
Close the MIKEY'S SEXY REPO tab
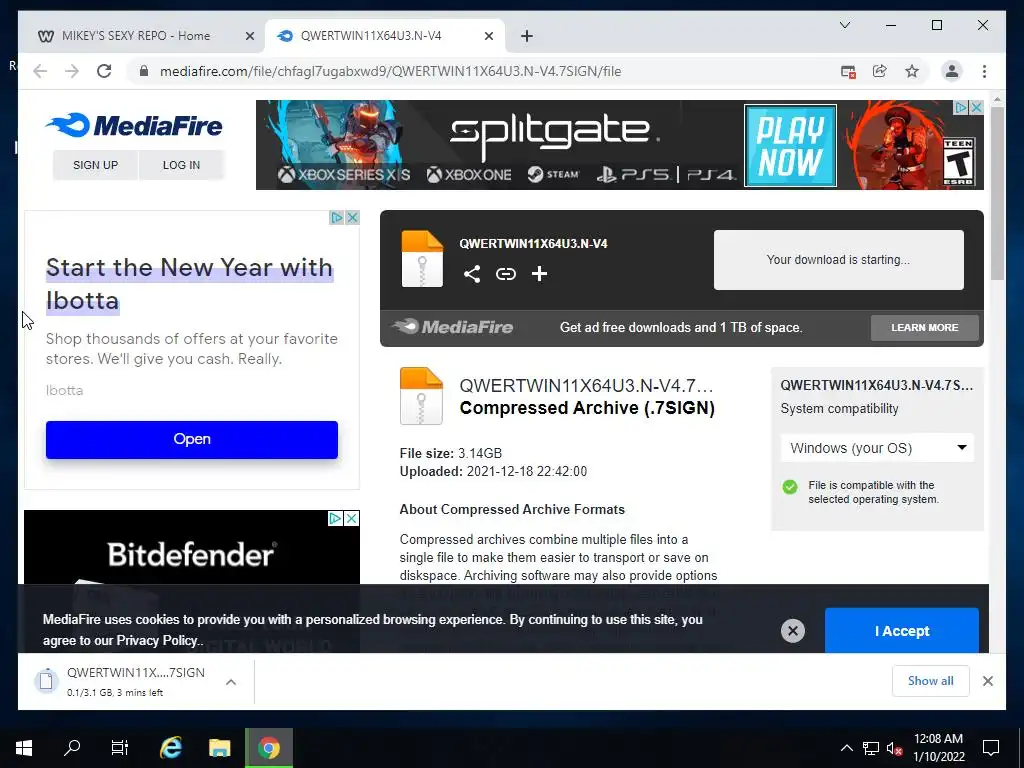coord(249,36)
